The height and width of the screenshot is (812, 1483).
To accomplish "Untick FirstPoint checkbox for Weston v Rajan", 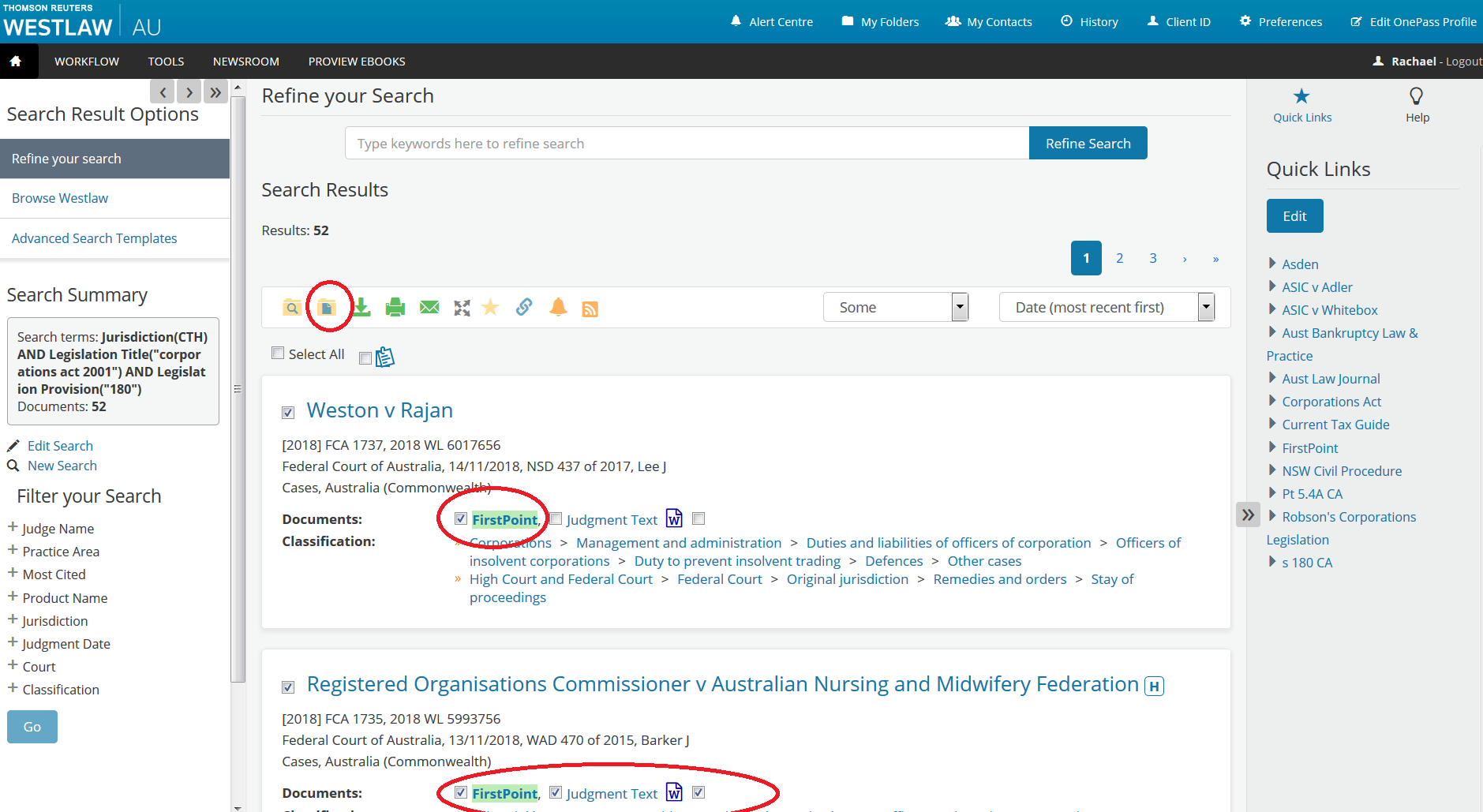I will pyautogui.click(x=461, y=518).
